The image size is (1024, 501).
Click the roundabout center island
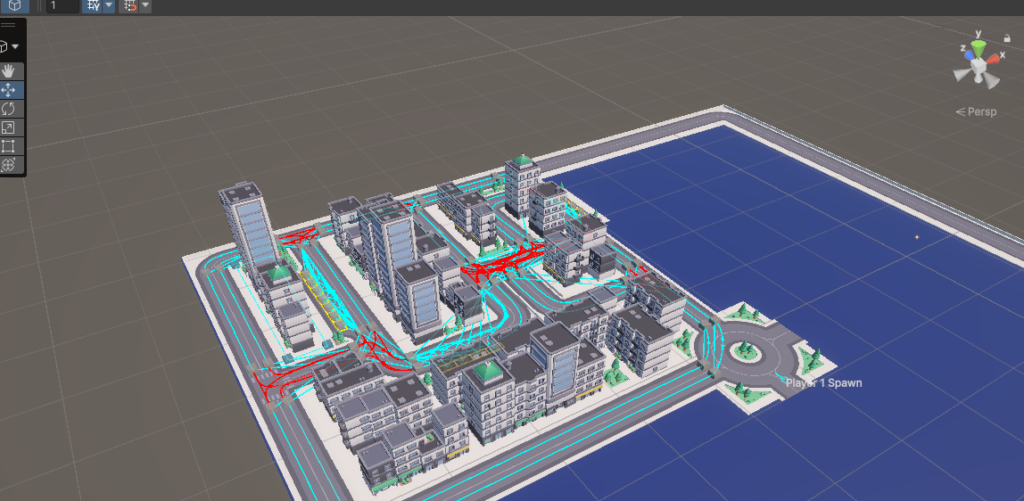[x=744, y=353]
